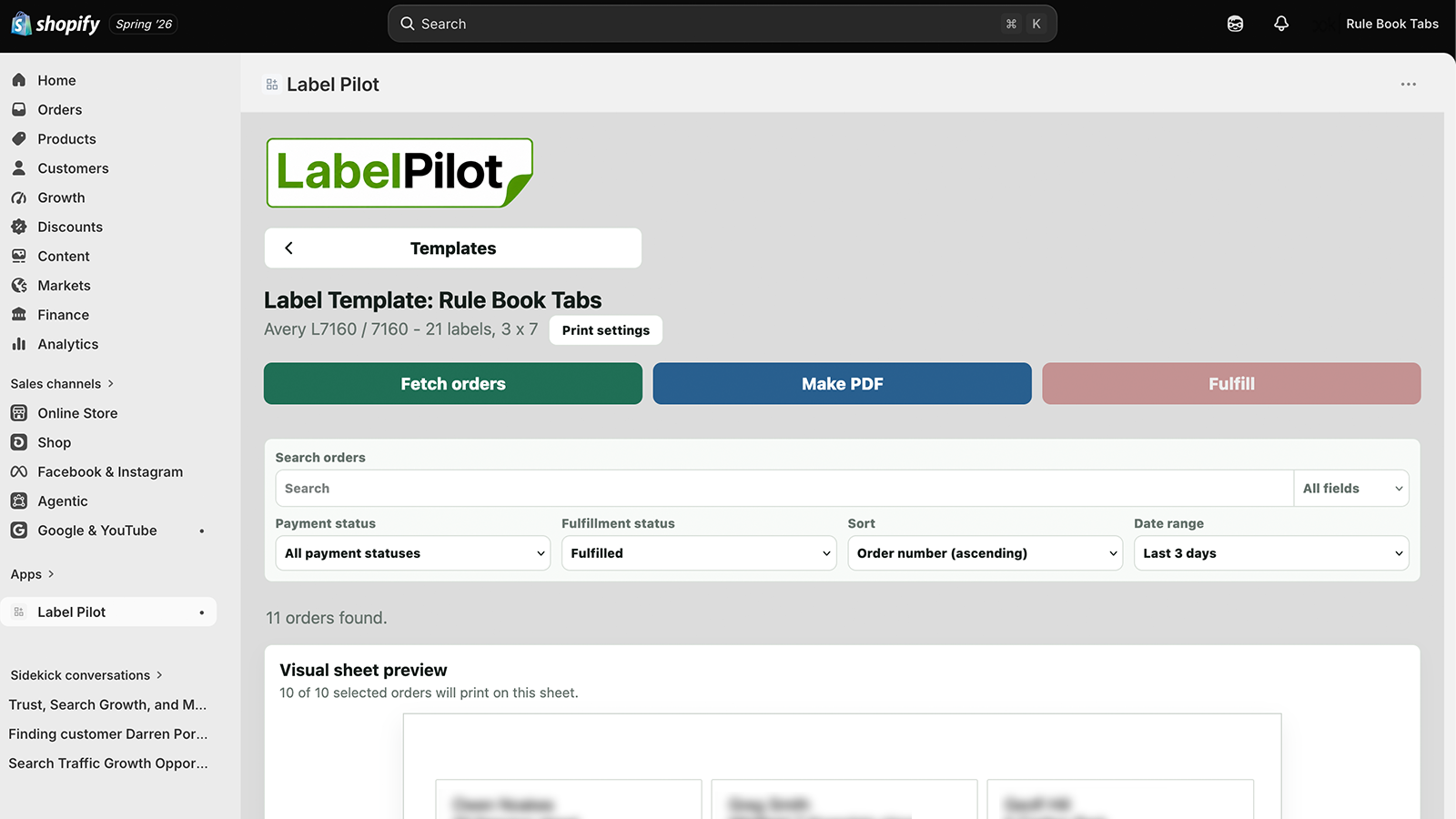
Task: Expand the Apps section
Action: point(33,574)
